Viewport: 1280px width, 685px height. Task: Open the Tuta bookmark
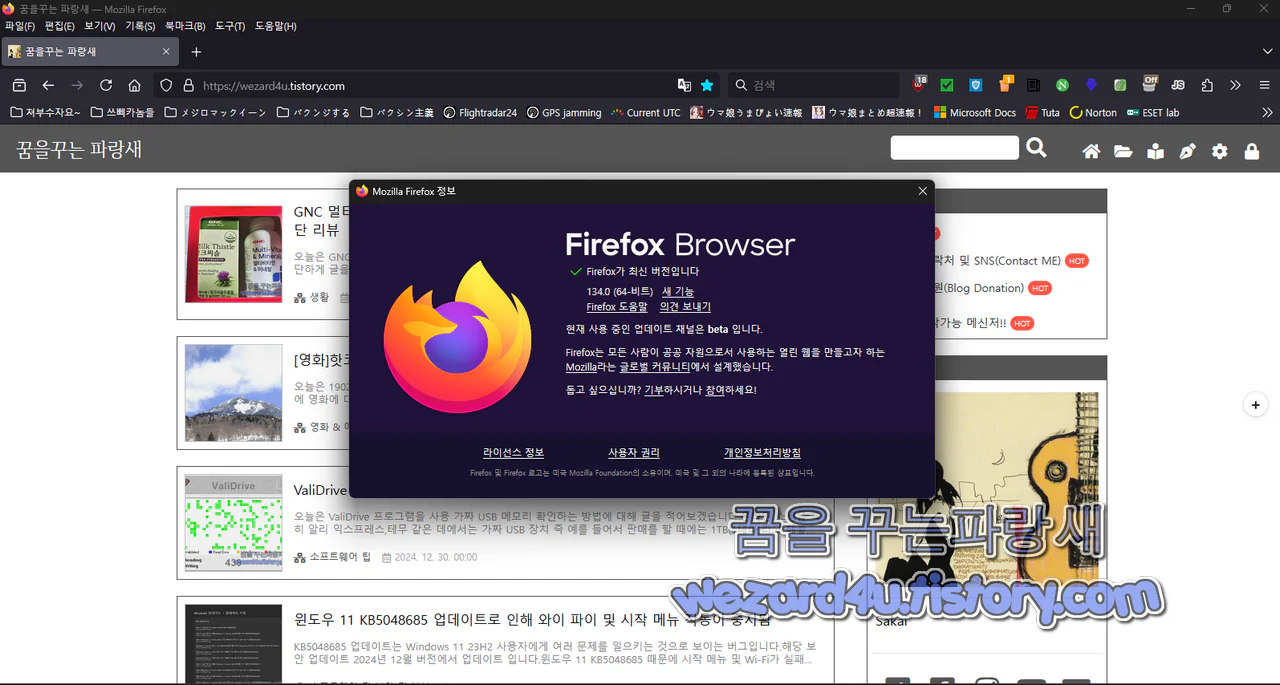[x=1042, y=113]
